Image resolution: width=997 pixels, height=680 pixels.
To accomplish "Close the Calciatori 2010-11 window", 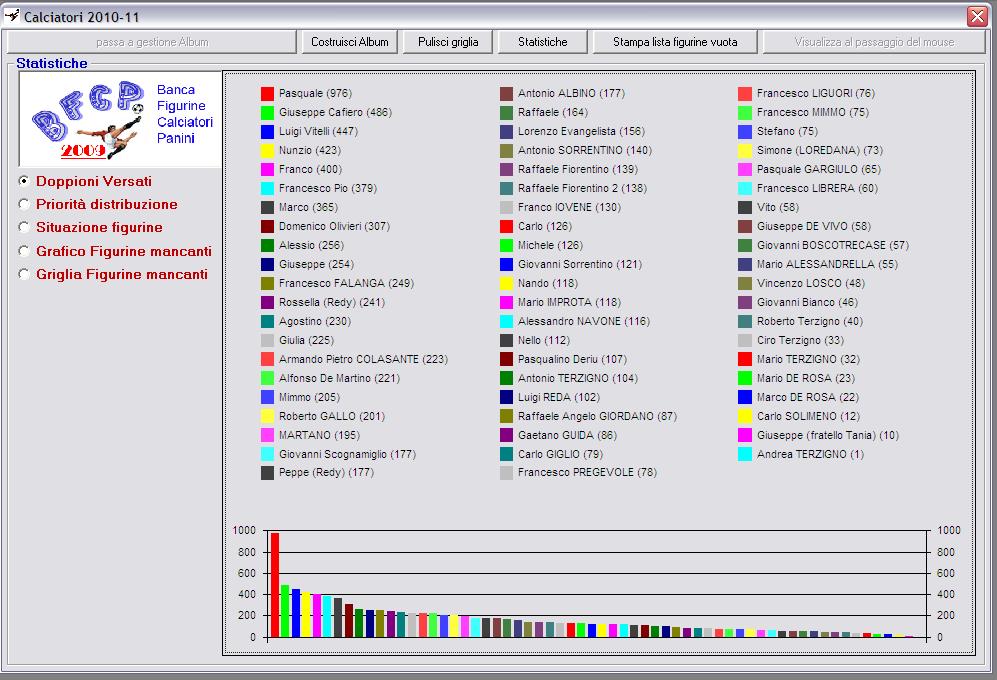I will [977, 16].
